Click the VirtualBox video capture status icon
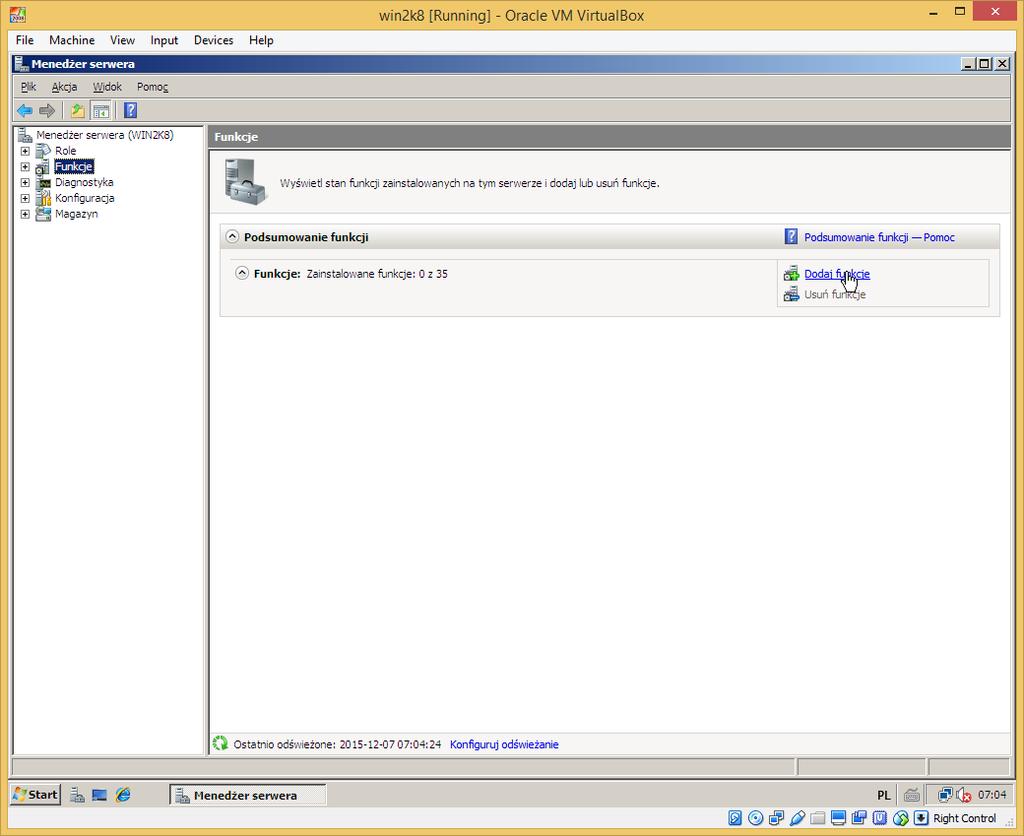 (x=859, y=818)
